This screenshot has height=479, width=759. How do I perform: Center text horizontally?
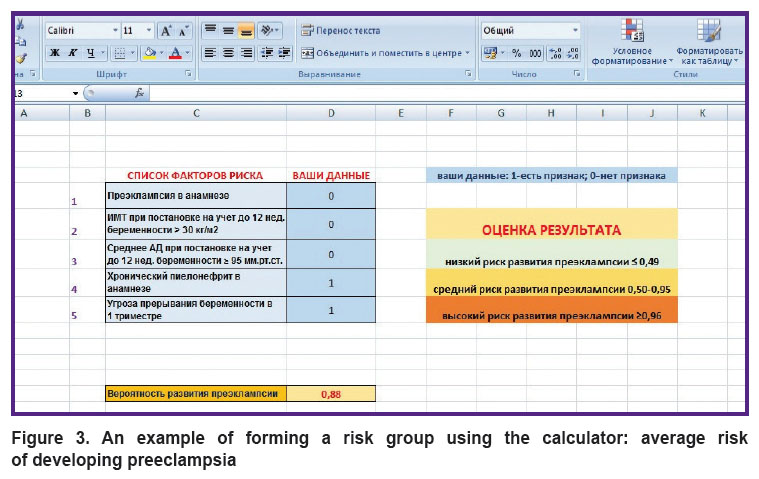point(228,53)
